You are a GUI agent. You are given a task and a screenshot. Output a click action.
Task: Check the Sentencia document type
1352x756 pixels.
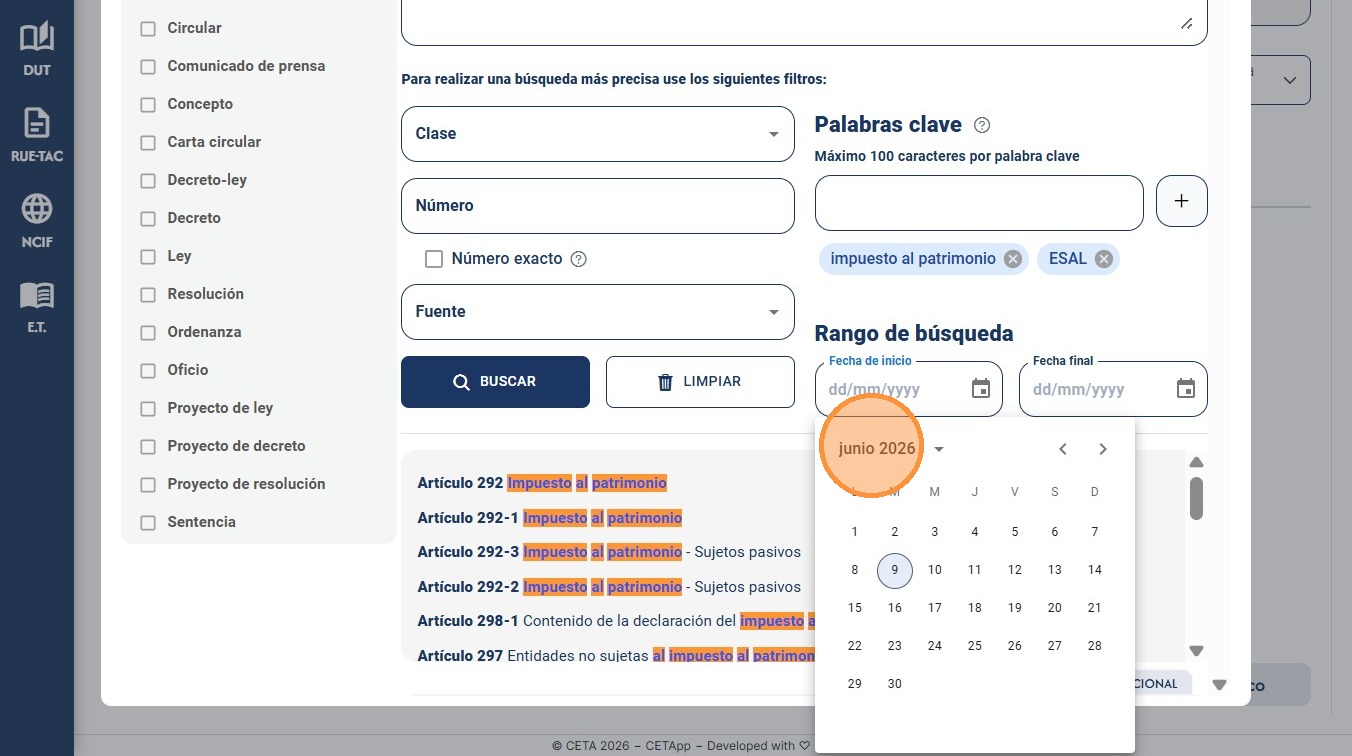(148, 523)
